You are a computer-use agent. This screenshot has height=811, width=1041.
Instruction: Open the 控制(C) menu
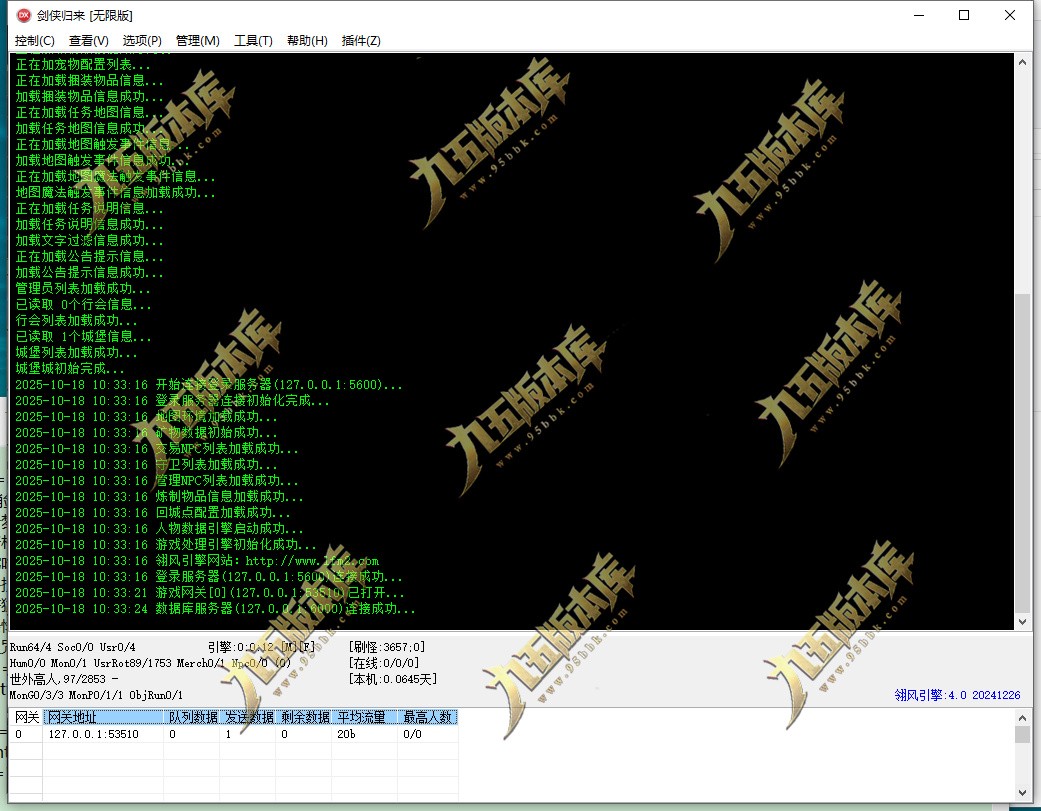click(x=35, y=40)
